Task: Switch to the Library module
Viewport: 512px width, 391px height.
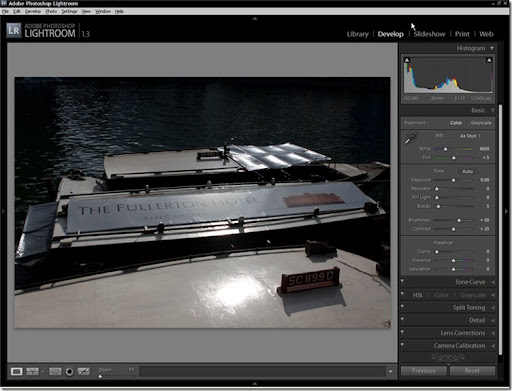Action: point(357,34)
